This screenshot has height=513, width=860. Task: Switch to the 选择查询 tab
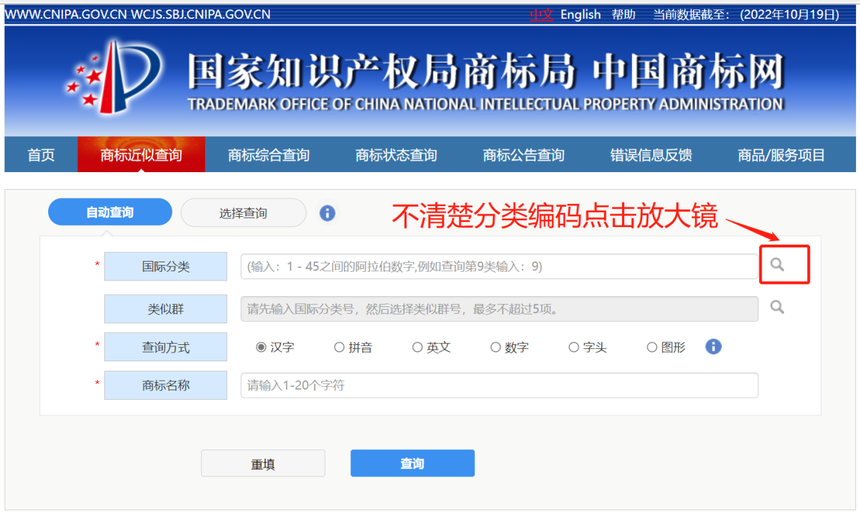(243, 213)
